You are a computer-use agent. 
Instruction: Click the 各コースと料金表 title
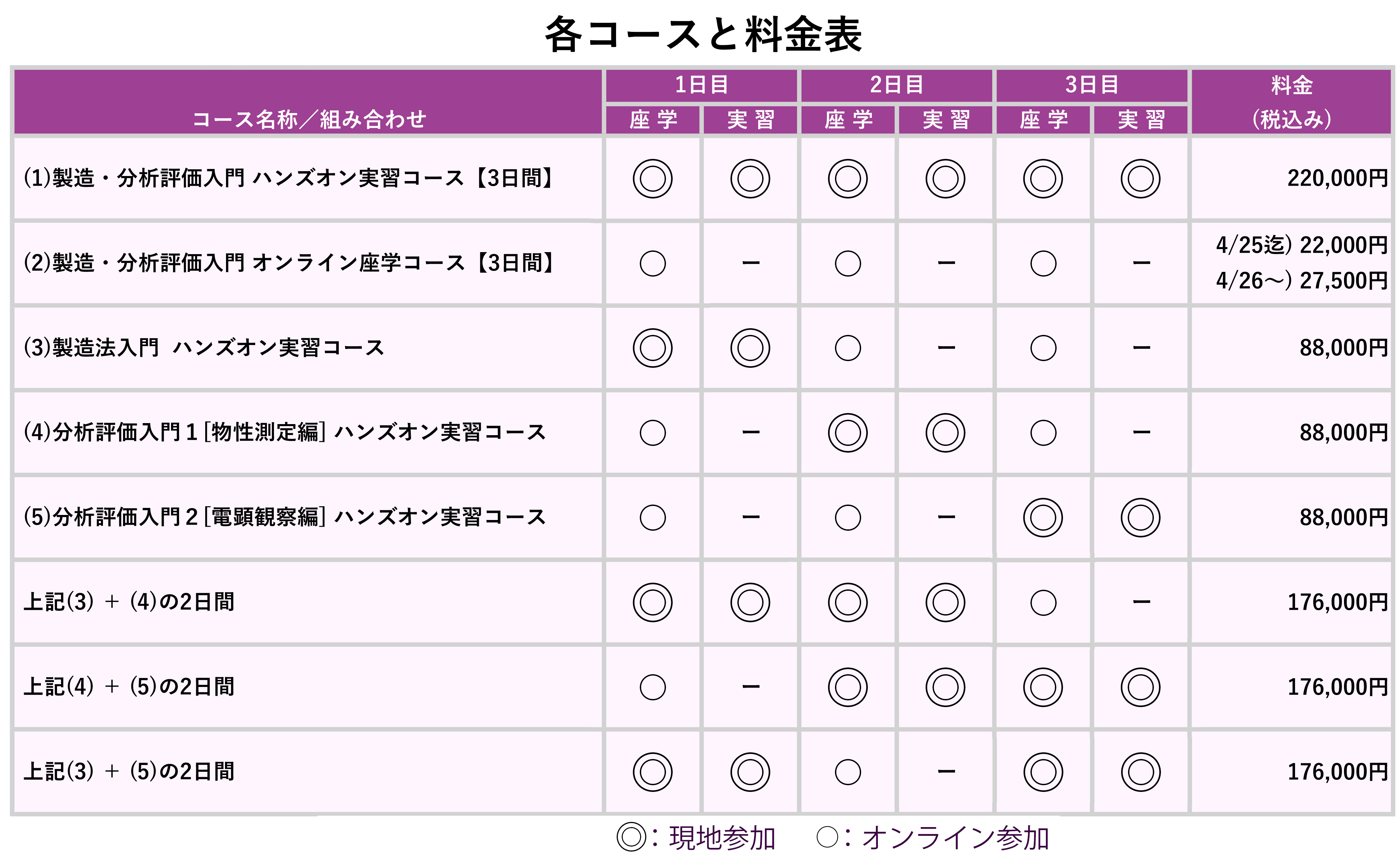[x=703, y=35]
